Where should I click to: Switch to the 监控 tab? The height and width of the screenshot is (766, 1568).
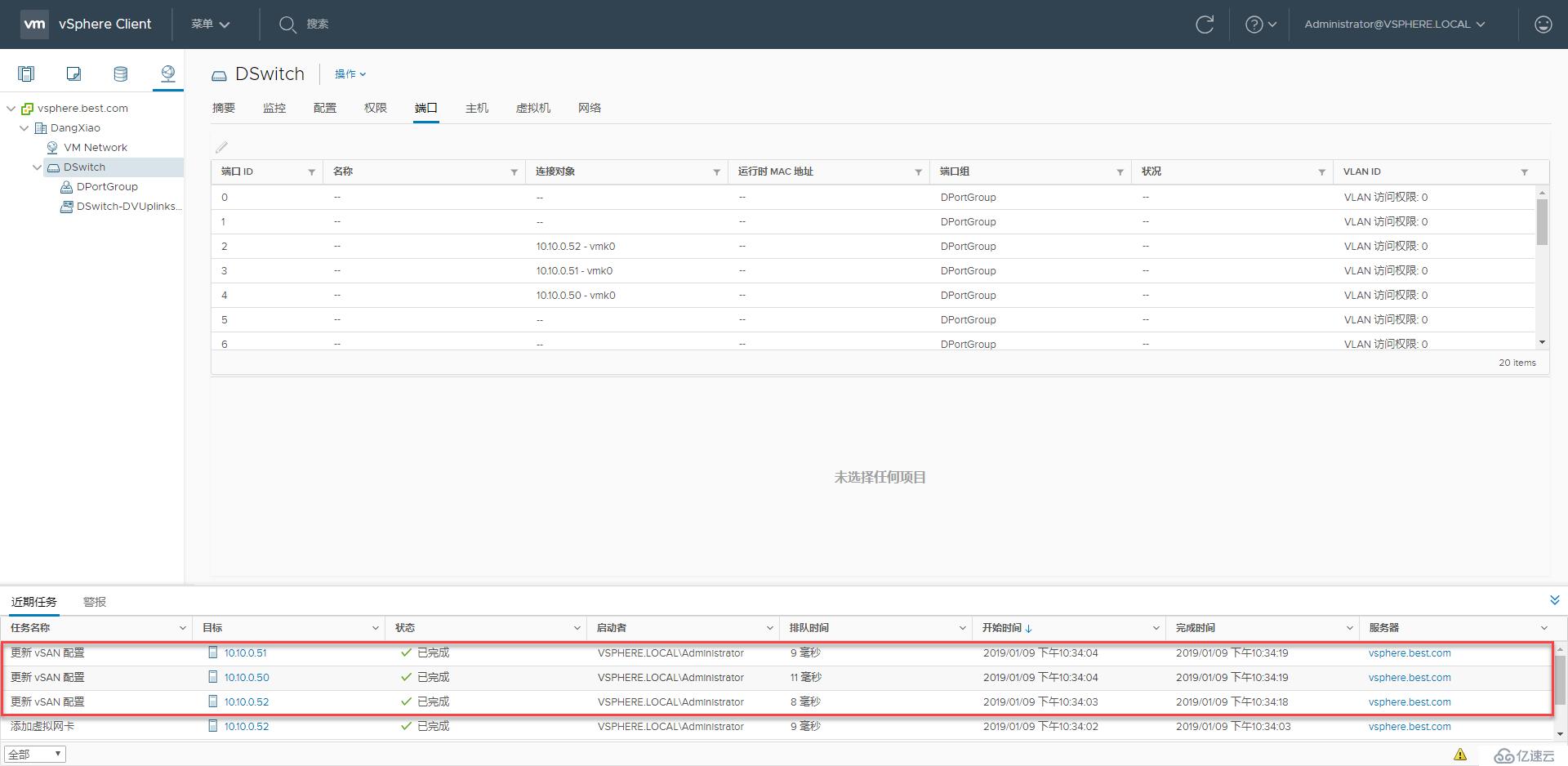point(274,108)
